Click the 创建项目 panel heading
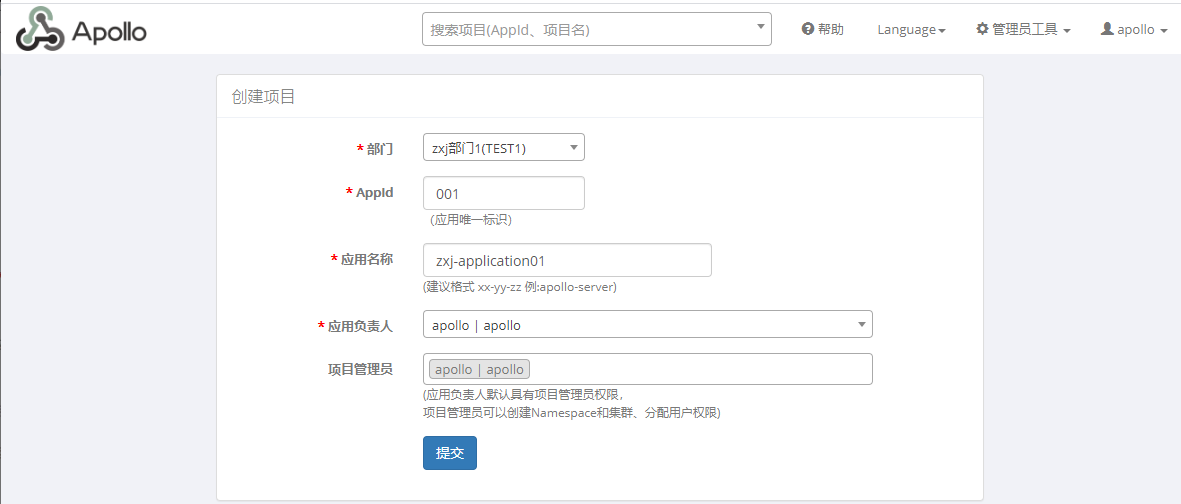The image size is (1181, 504). click(263, 96)
